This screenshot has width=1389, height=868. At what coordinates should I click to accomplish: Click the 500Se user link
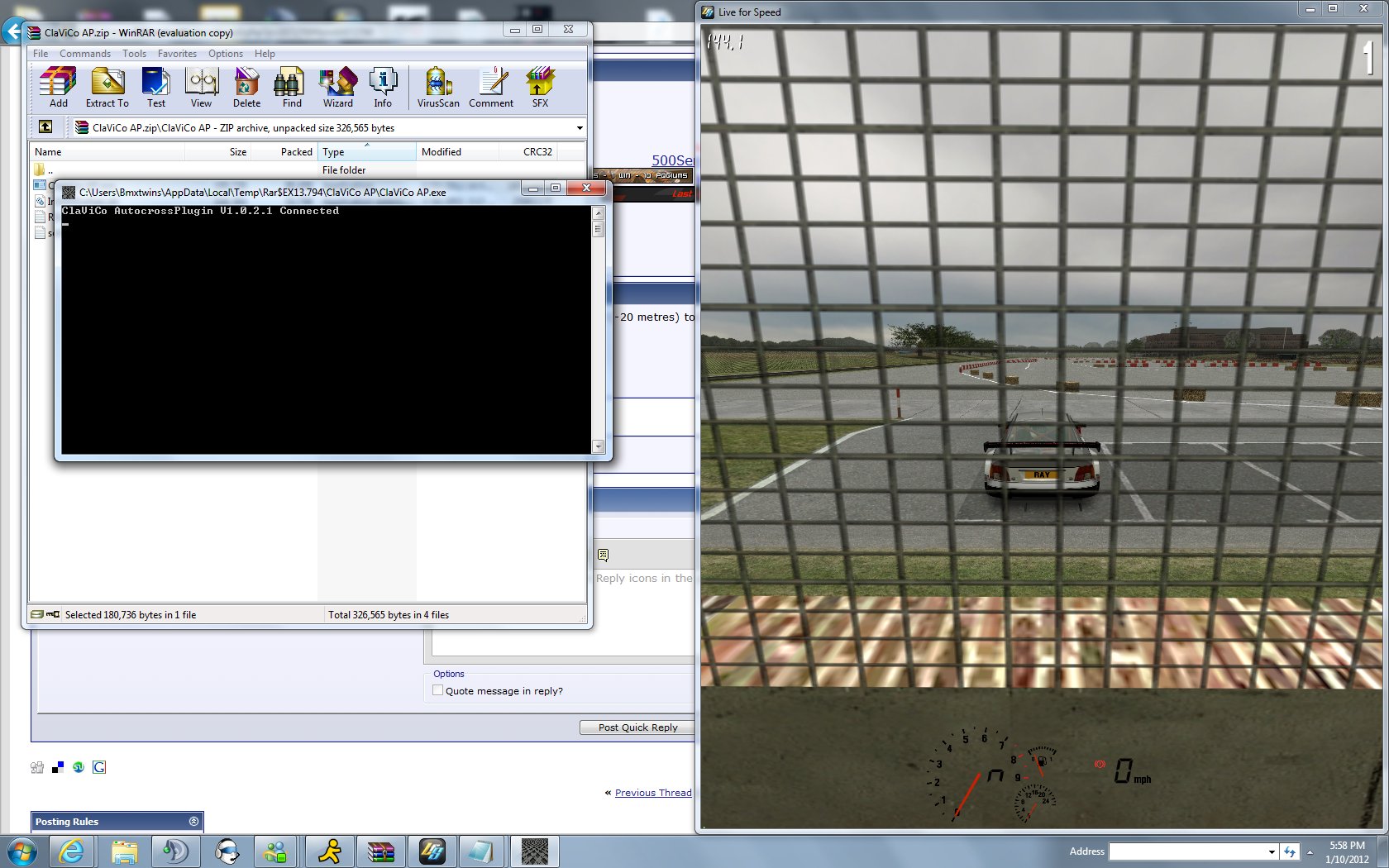[673, 160]
